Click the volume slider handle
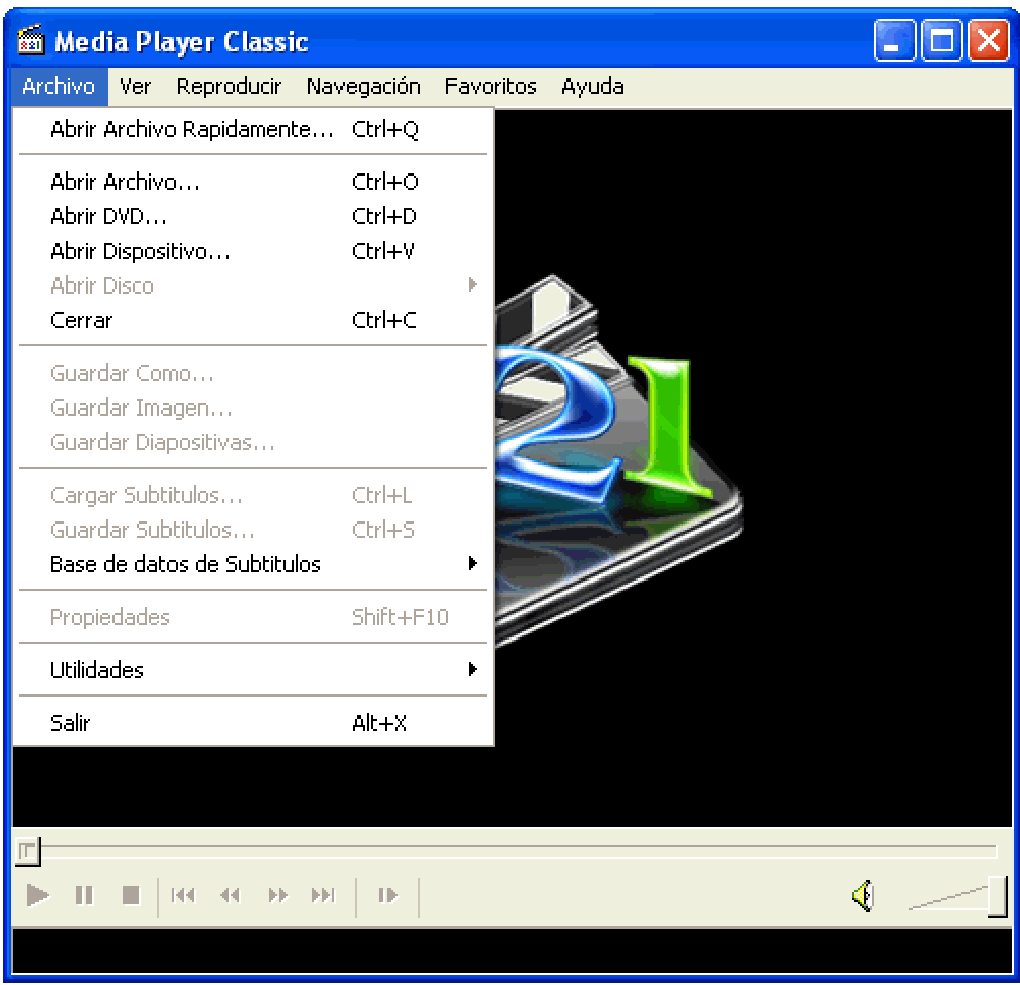The image size is (1020, 985). coord(997,896)
